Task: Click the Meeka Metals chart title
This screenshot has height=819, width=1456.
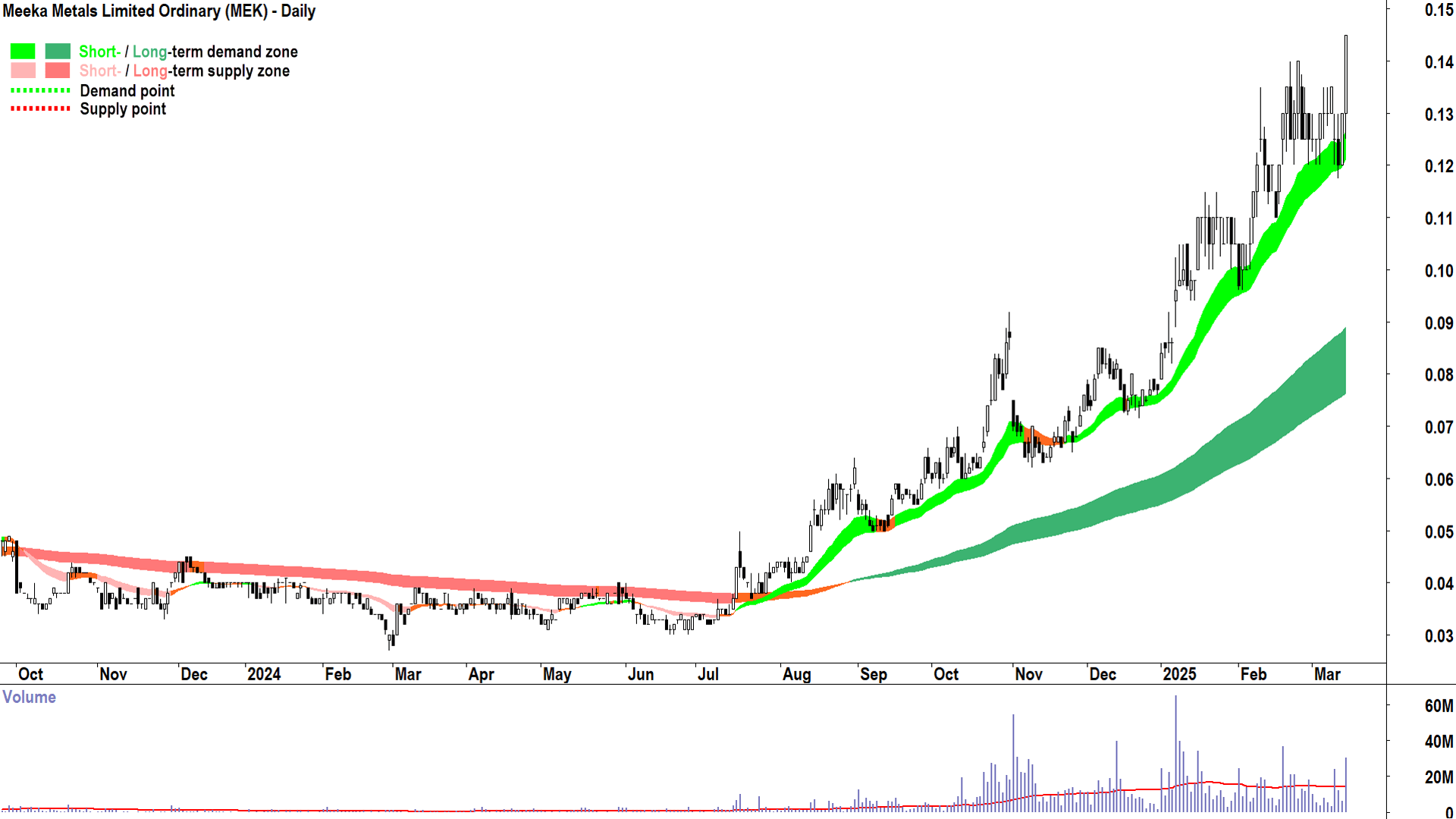Action: point(159,11)
